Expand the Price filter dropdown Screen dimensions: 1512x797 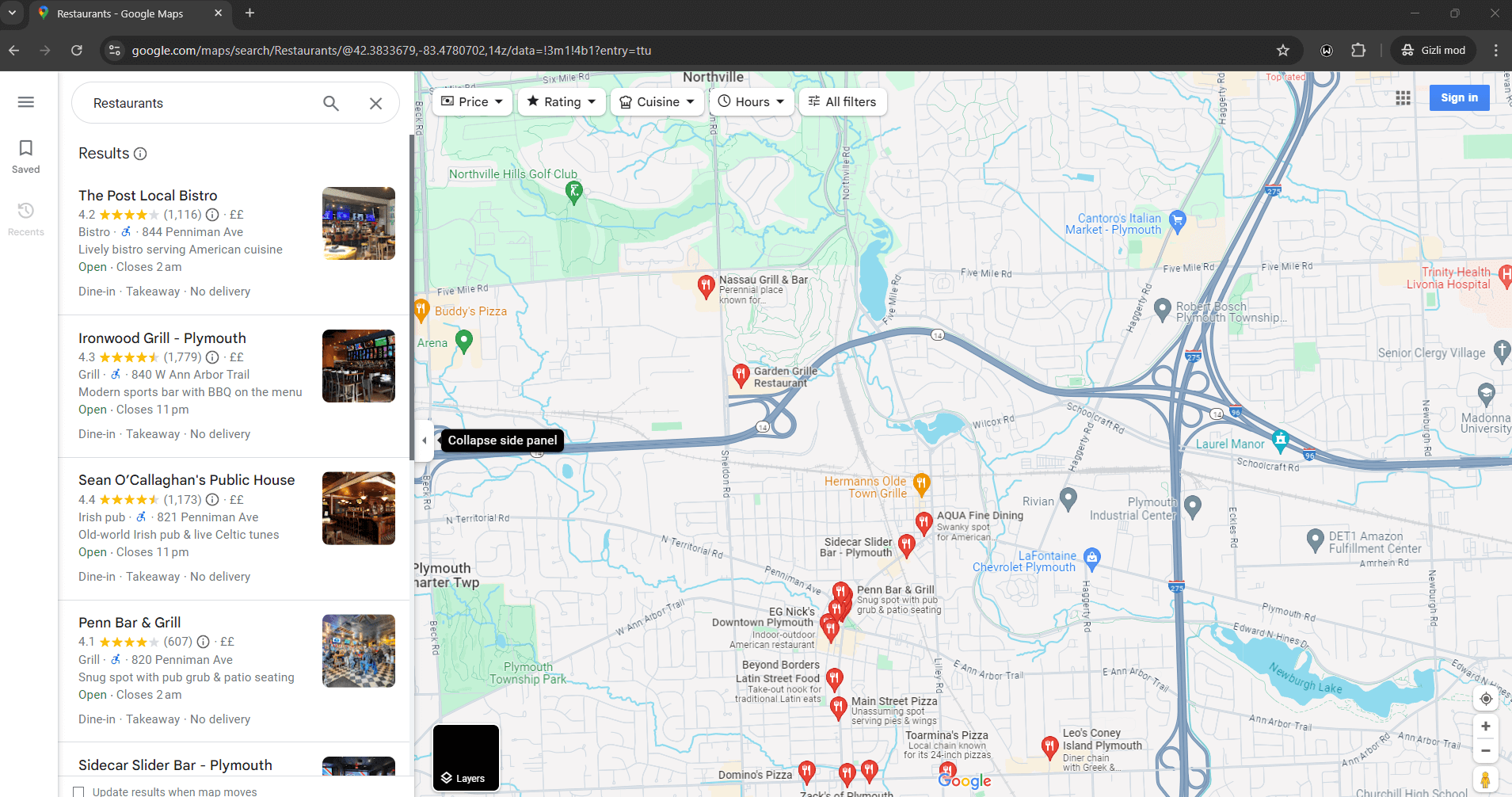pyautogui.click(x=472, y=101)
